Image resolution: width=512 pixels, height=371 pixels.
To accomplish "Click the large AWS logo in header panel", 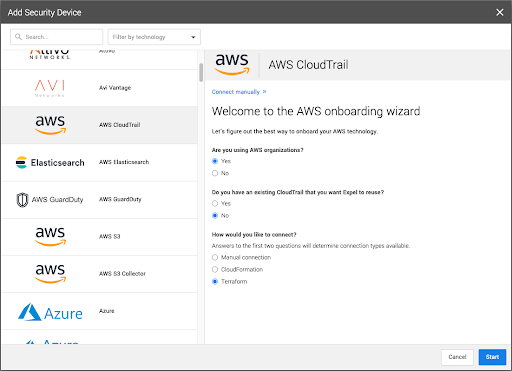I will coord(232,64).
